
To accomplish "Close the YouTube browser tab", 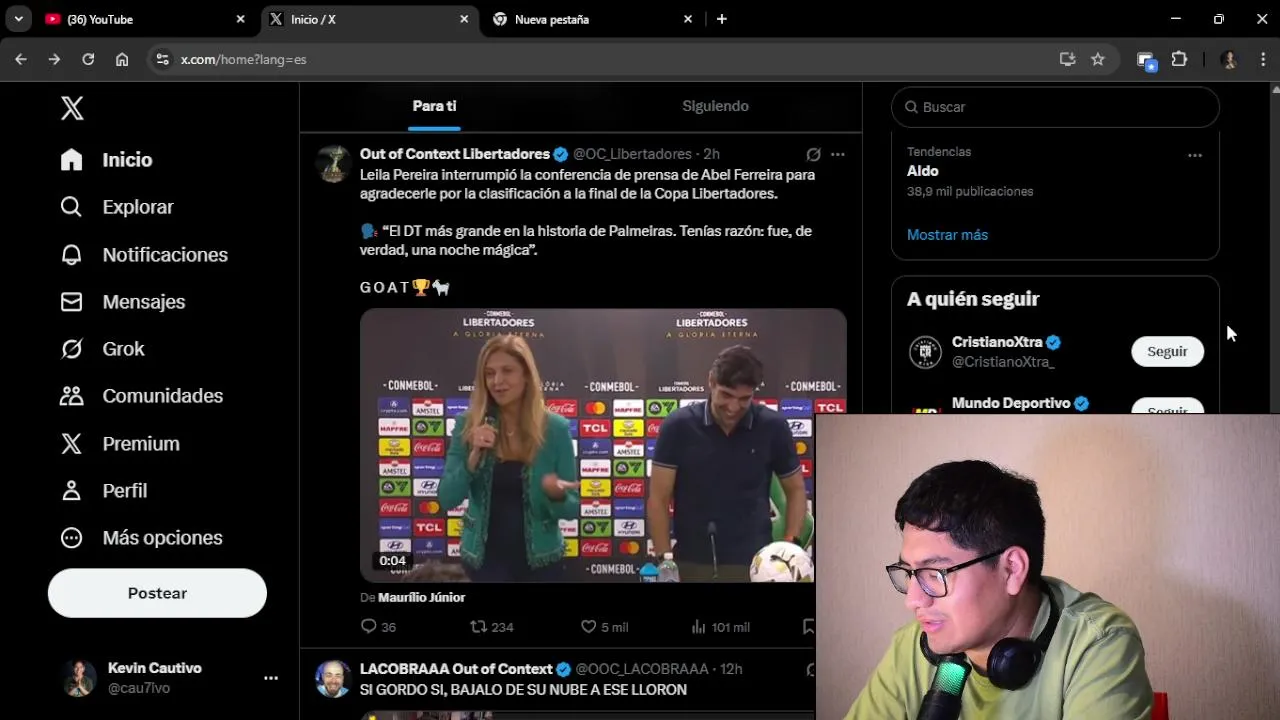I will pos(240,19).
